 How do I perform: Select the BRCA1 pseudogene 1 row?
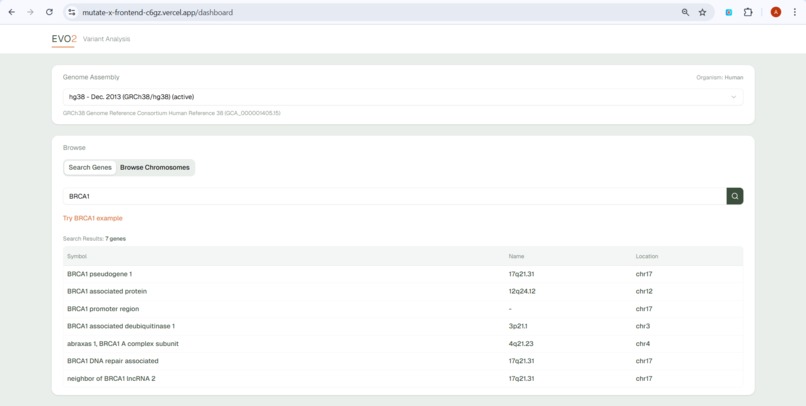[402, 274]
